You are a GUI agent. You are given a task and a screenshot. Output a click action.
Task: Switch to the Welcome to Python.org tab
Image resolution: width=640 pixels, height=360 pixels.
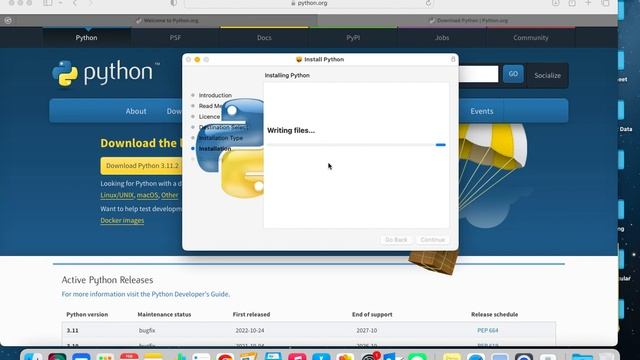click(x=167, y=20)
